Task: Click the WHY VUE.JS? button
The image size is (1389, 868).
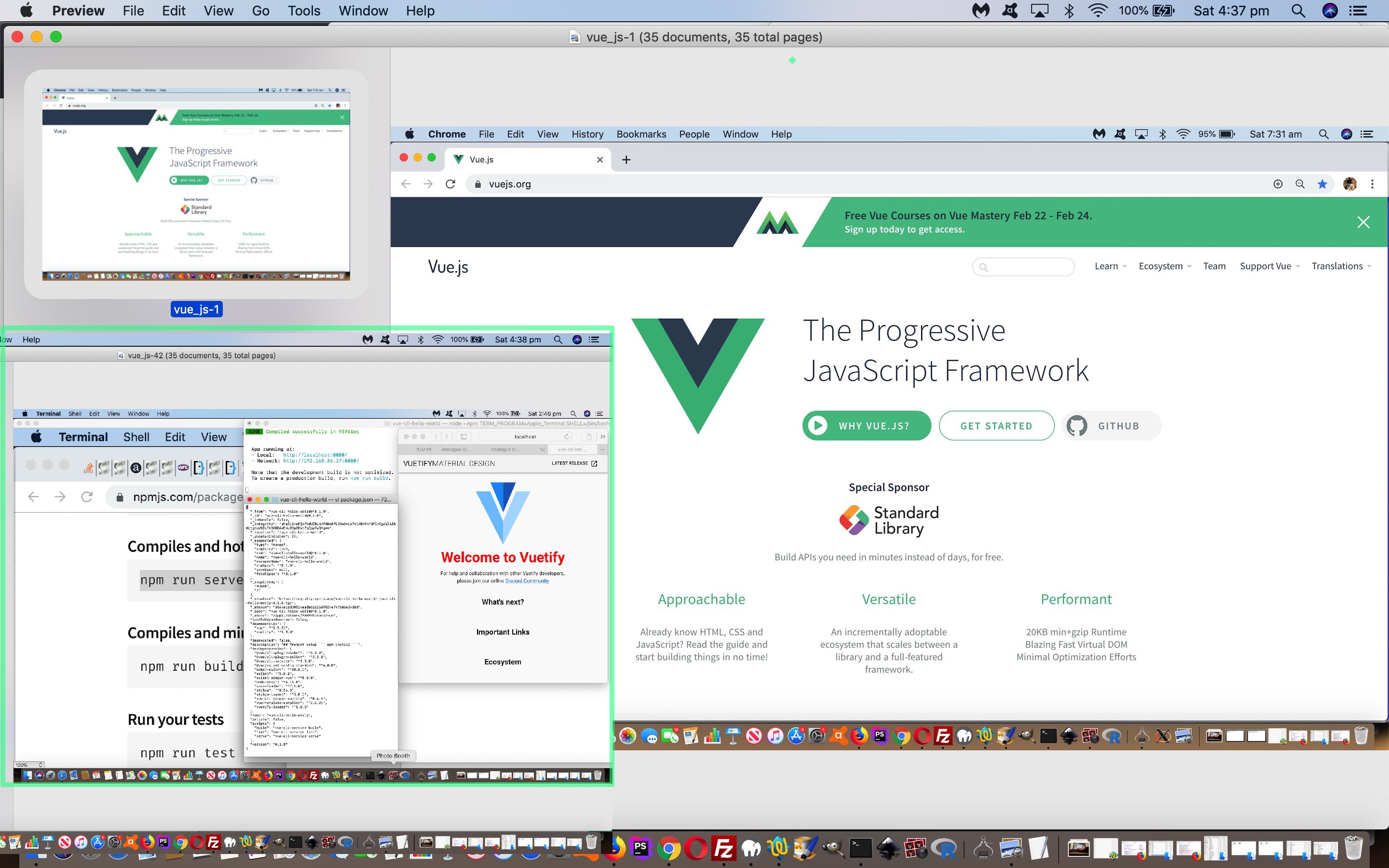Action: point(866,426)
